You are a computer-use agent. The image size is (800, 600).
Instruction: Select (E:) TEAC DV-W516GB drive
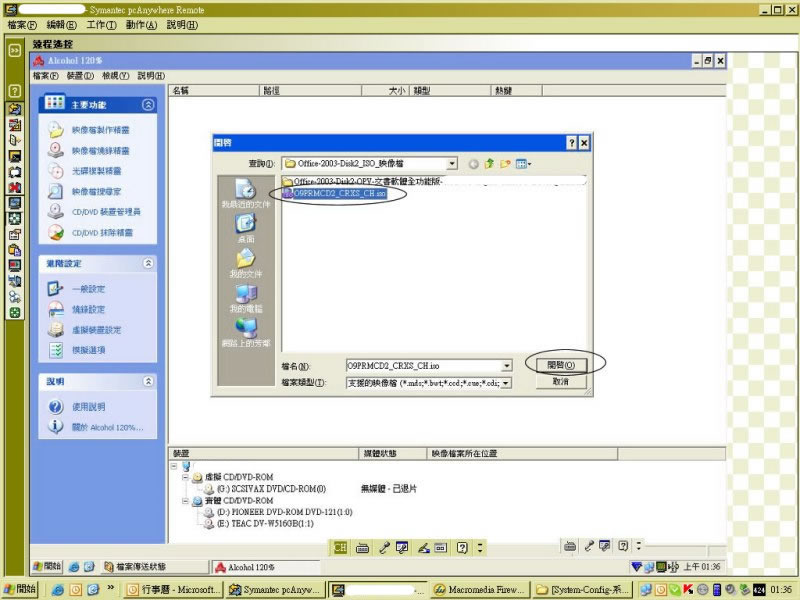259,523
